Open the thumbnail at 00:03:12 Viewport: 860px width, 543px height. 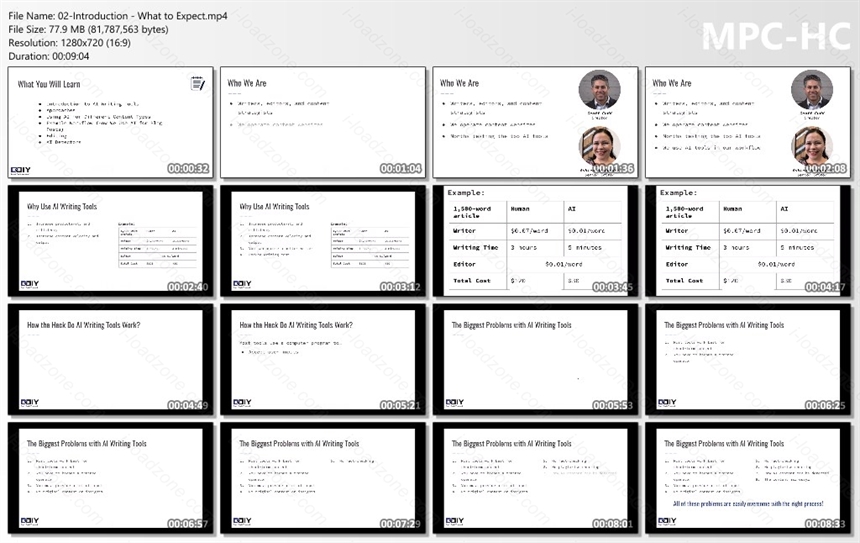click(323, 241)
